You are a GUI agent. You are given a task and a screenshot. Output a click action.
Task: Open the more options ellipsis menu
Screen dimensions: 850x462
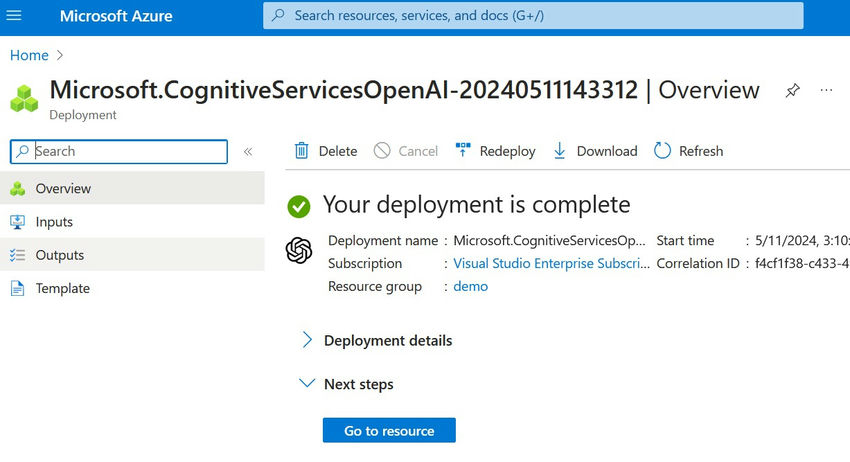826,90
